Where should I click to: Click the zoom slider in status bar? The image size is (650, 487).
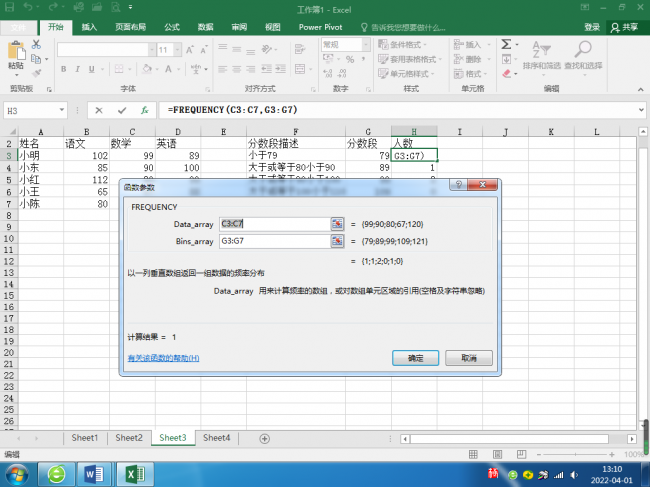pos(575,455)
